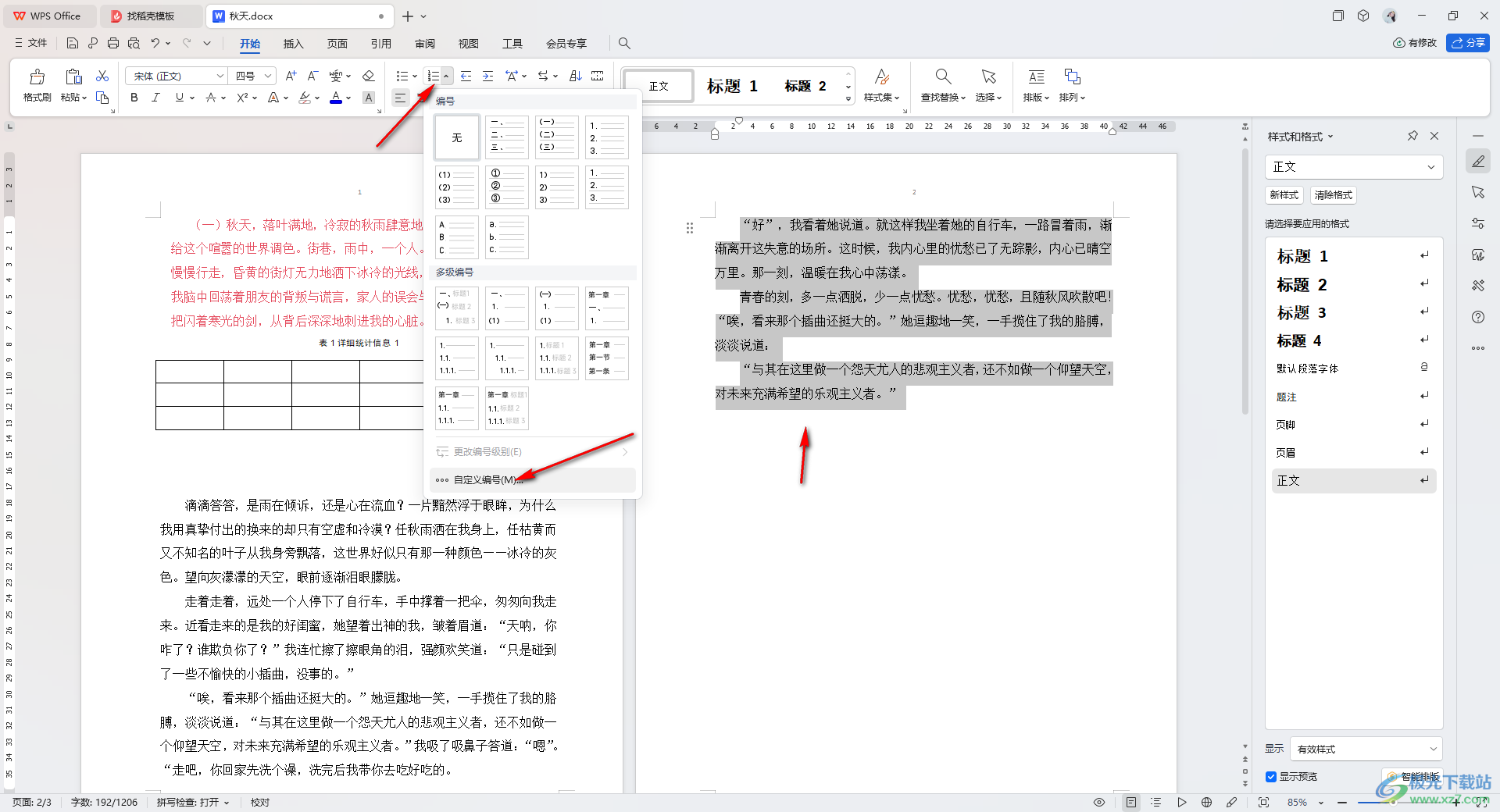Choose Custom Numbering (自定义编号) menu entry
Screen dimensions: 1500x812
click(533, 479)
